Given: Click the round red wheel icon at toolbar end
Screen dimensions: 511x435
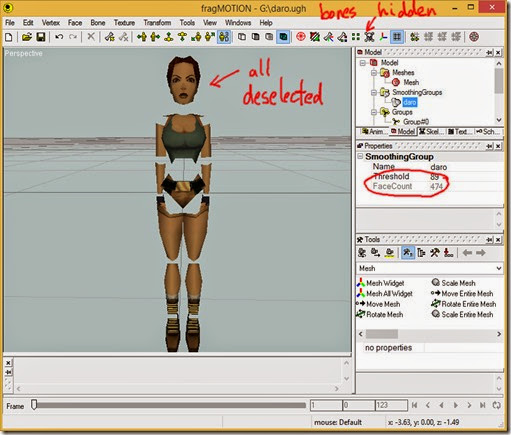Looking at the screenshot, I should coord(474,37).
